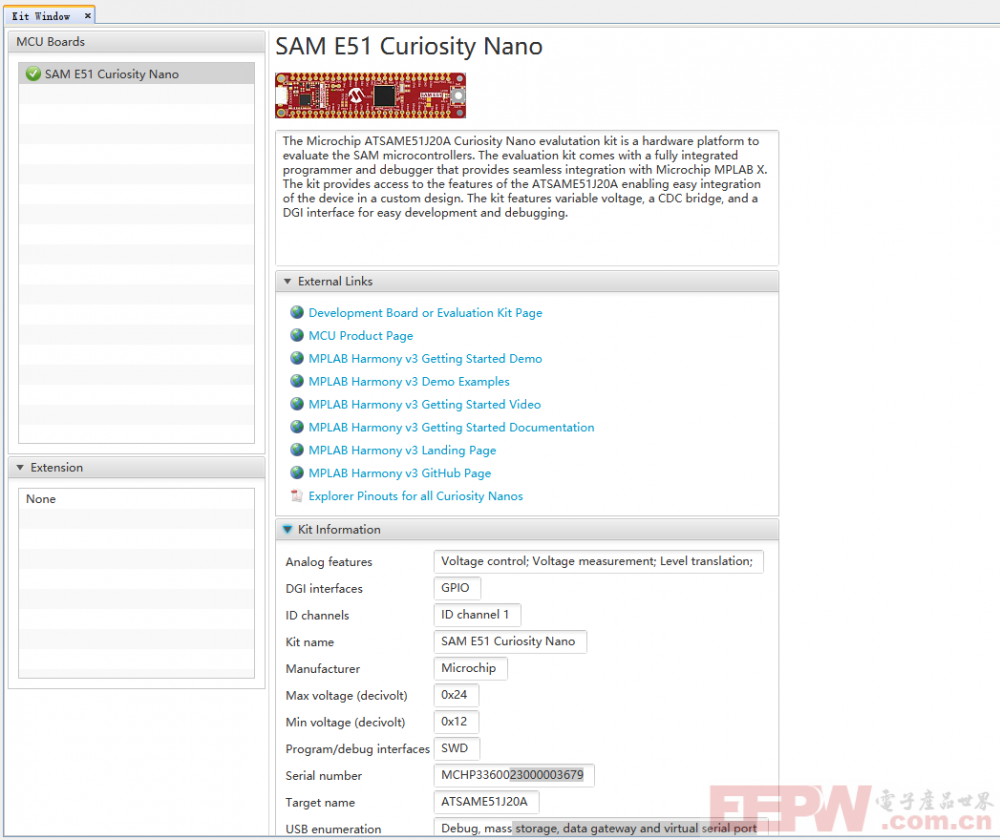
Task: Click the SAM E51 Curiosity Nano title
Action: (409, 47)
